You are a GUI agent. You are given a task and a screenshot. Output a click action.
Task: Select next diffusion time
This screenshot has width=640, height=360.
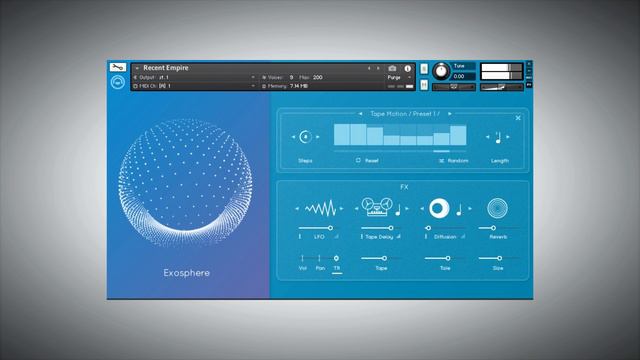tap(470, 209)
